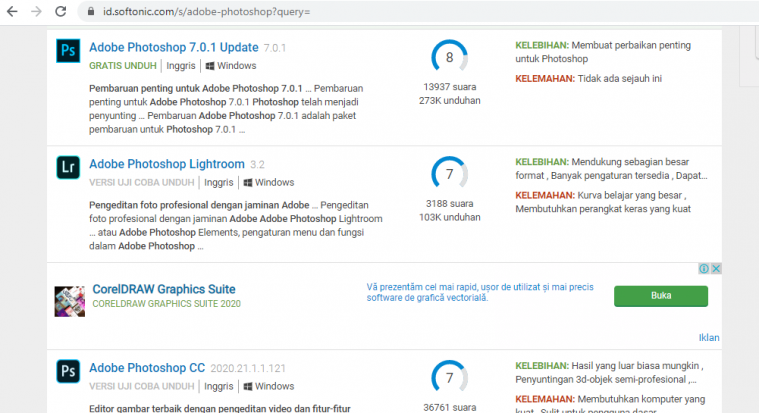Open the CorelDRAW Graphics Suite ad thumbnail

(70, 301)
